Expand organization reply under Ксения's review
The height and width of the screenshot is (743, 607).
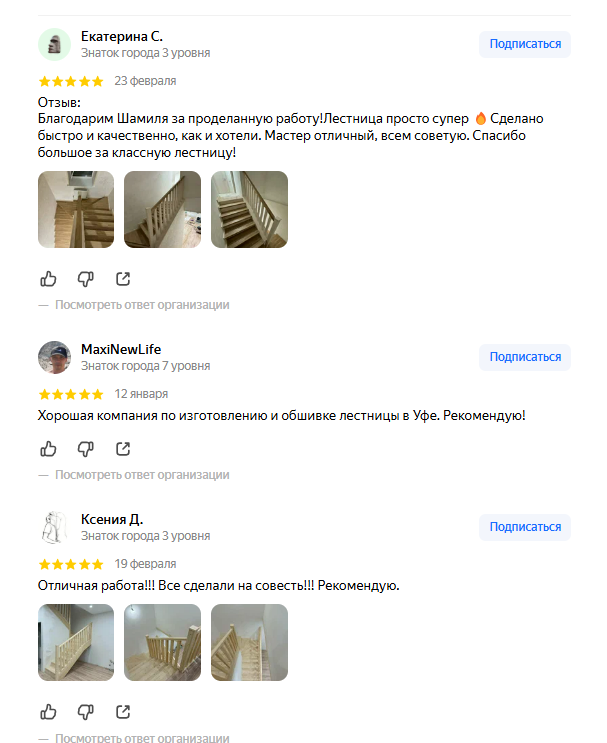coord(142,737)
